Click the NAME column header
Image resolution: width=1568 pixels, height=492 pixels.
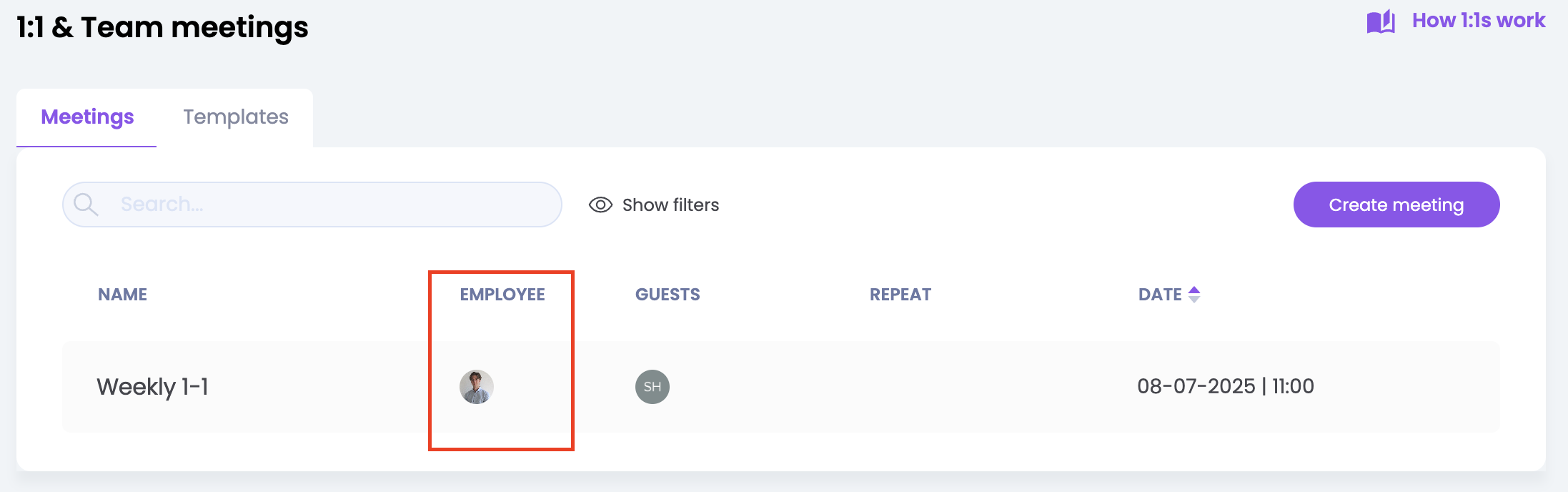tap(122, 295)
